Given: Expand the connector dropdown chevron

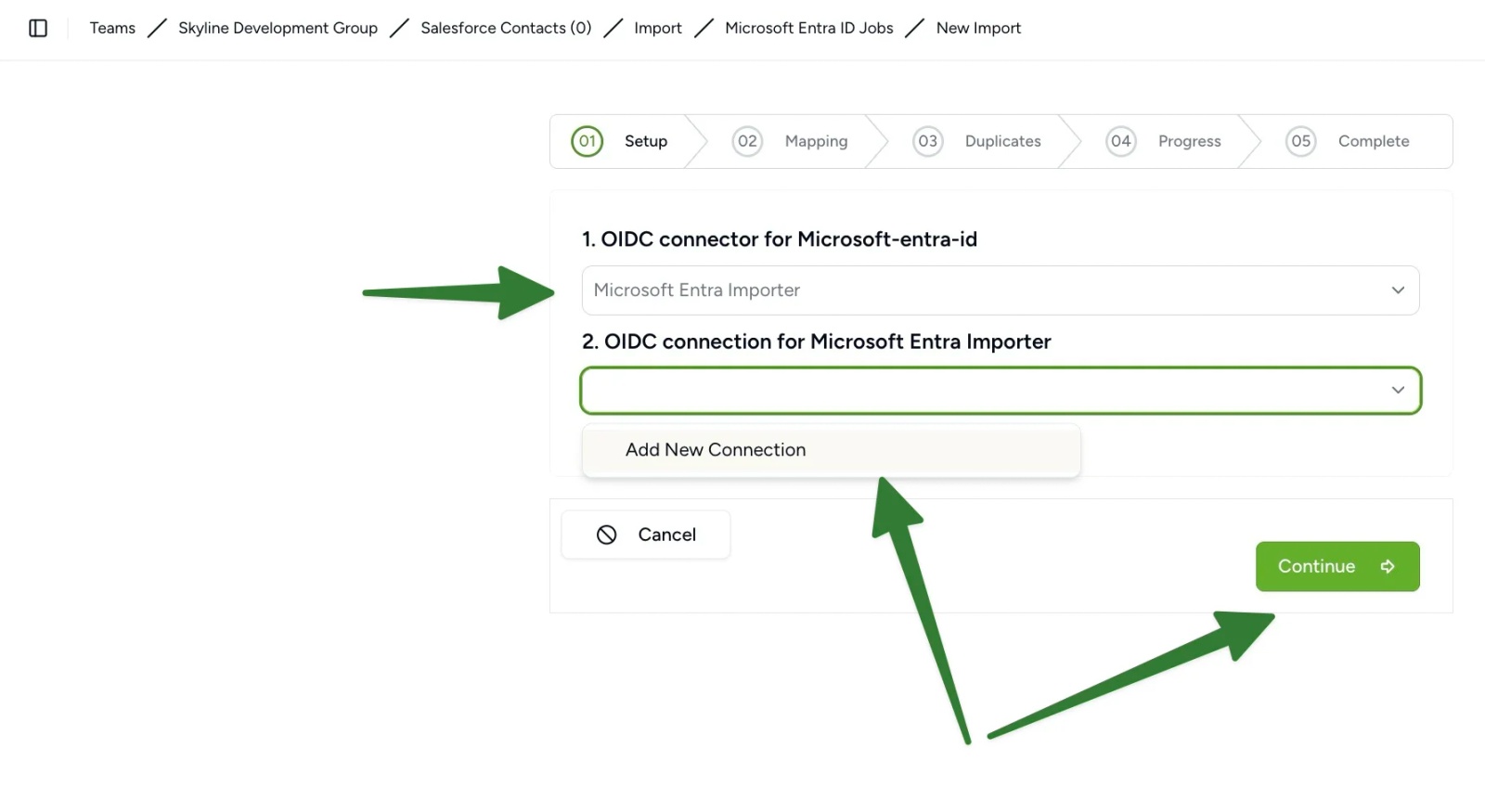Looking at the screenshot, I should pyautogui.click(x=1398, y=290).
